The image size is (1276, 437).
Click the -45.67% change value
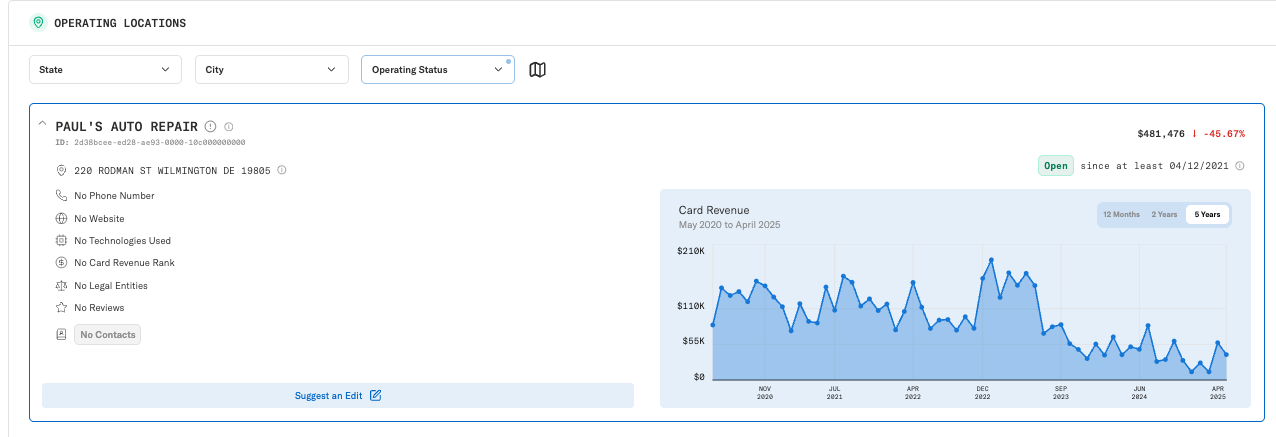(1224, 134)
